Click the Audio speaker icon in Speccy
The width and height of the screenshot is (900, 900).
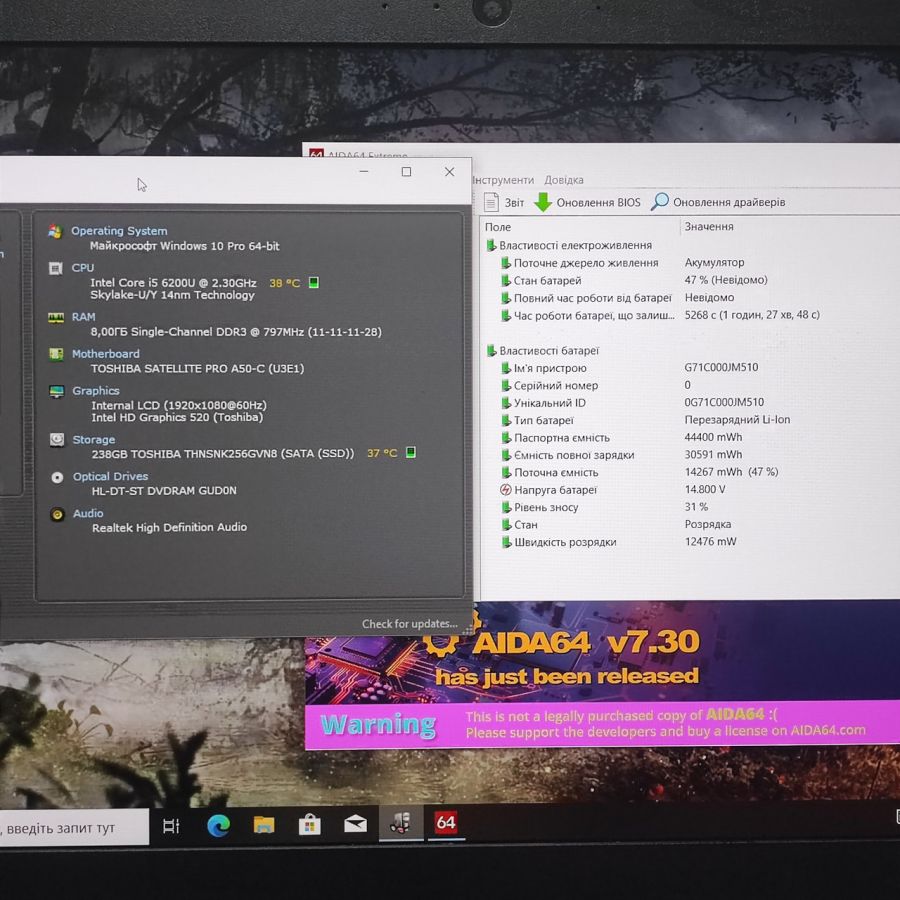(x=57, y=514)
